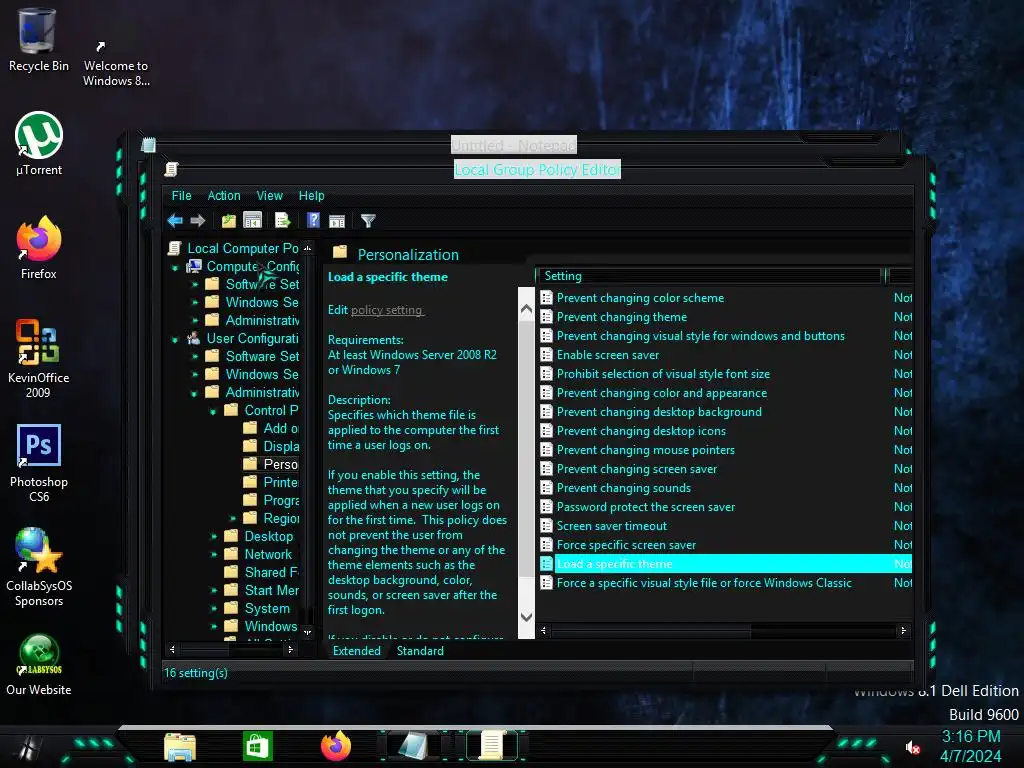The image size is (1024, 768).
Task: Select Prevent changing desktop background policy
Action: coord(659,411)
